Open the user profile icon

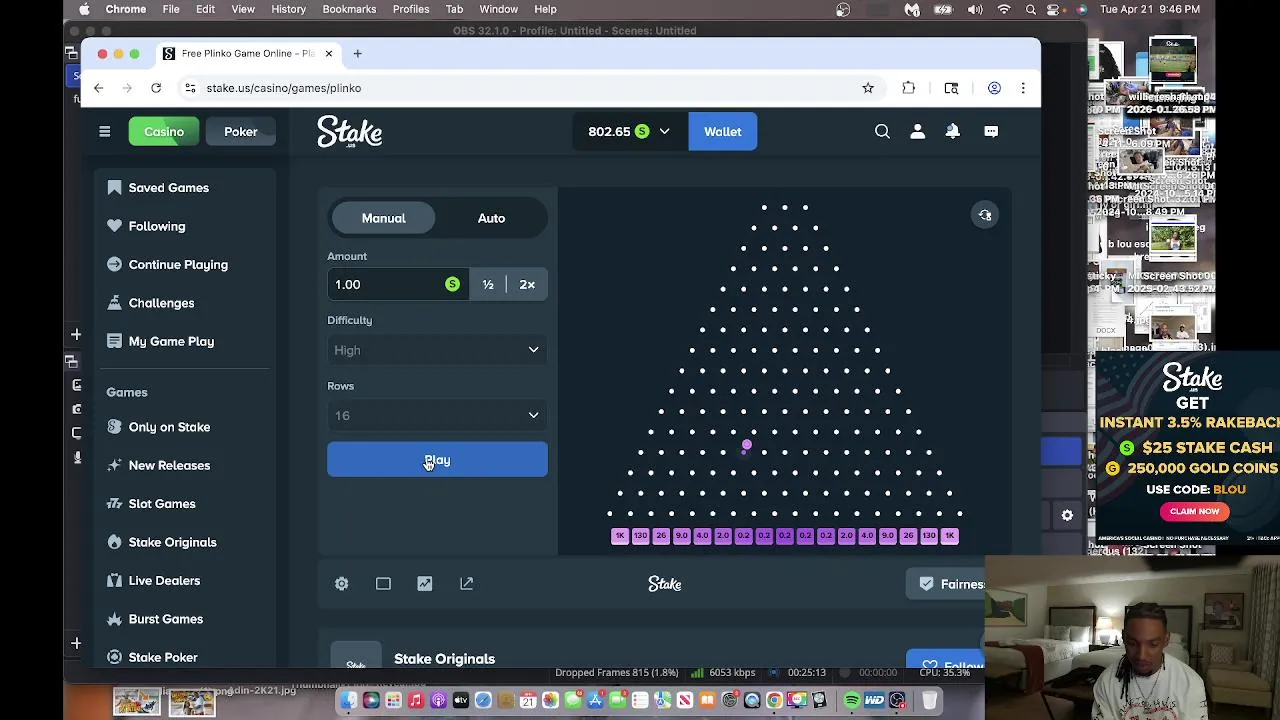pos(917,131)
